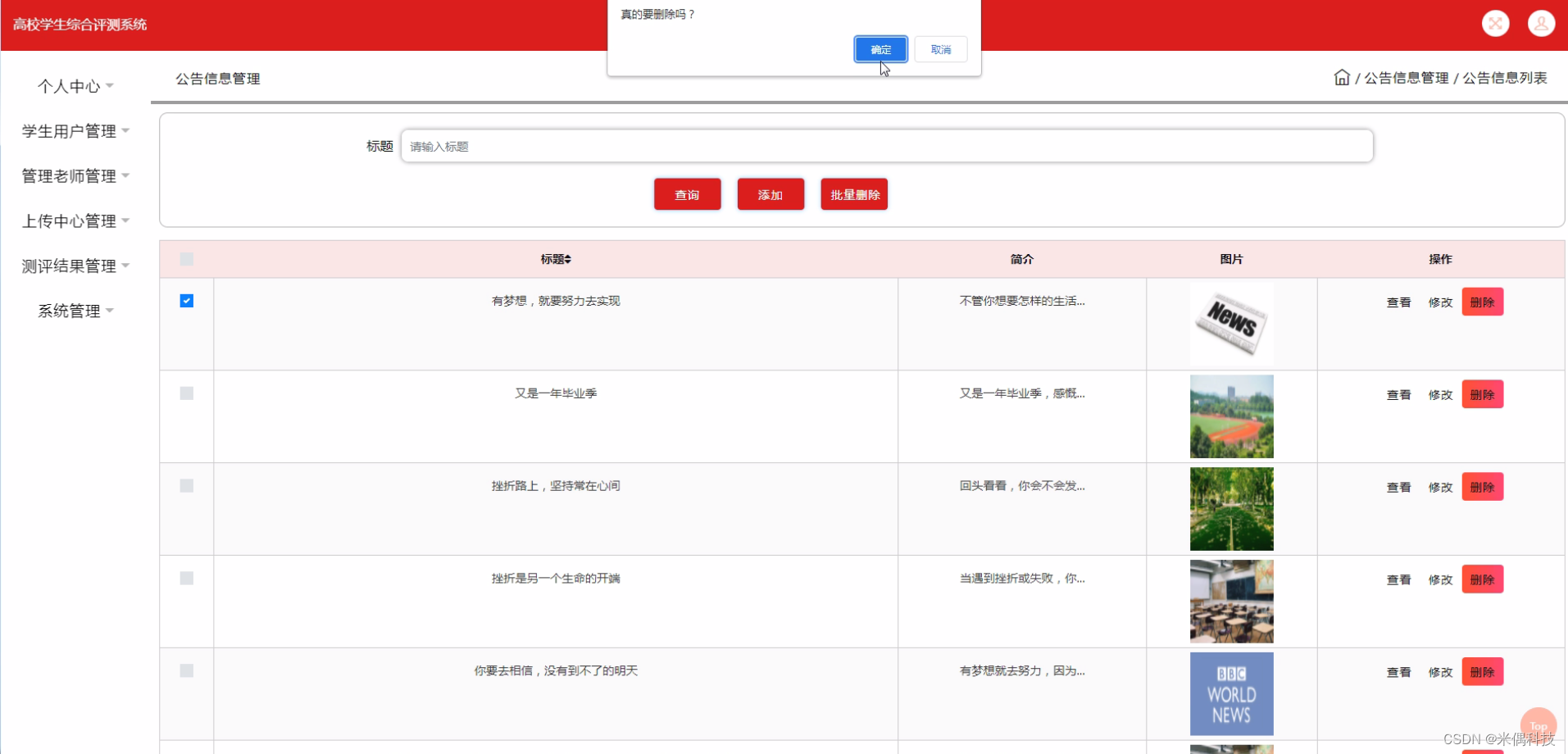This screenshot has height=754, width=1568.
Task: View the row 挫折是另一个生命的开端 with 查看
Action: [1398, 580]
